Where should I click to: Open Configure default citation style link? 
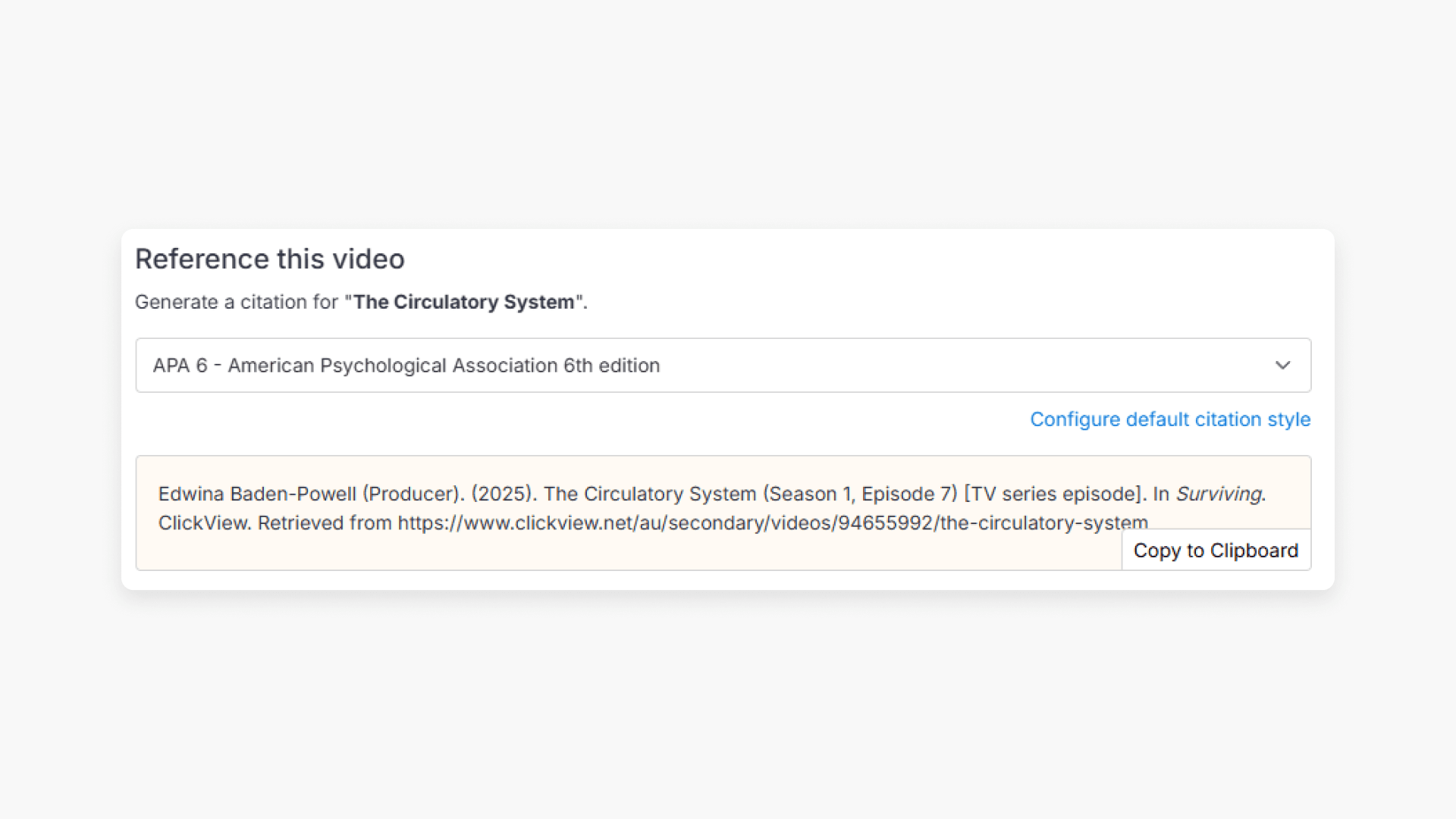click(1170, 419)
